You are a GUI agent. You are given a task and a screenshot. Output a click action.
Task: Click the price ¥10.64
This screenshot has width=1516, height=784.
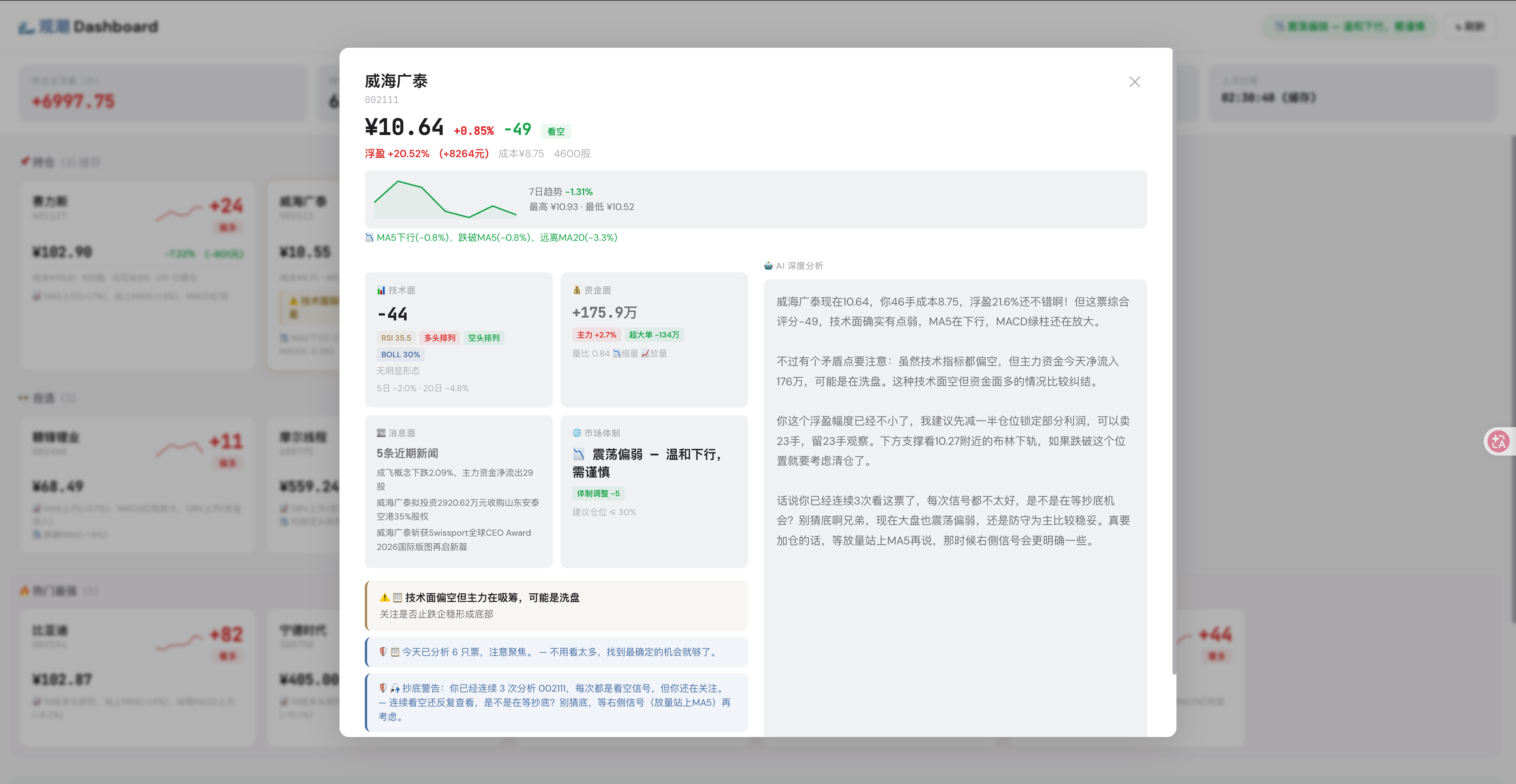(404, 127)
